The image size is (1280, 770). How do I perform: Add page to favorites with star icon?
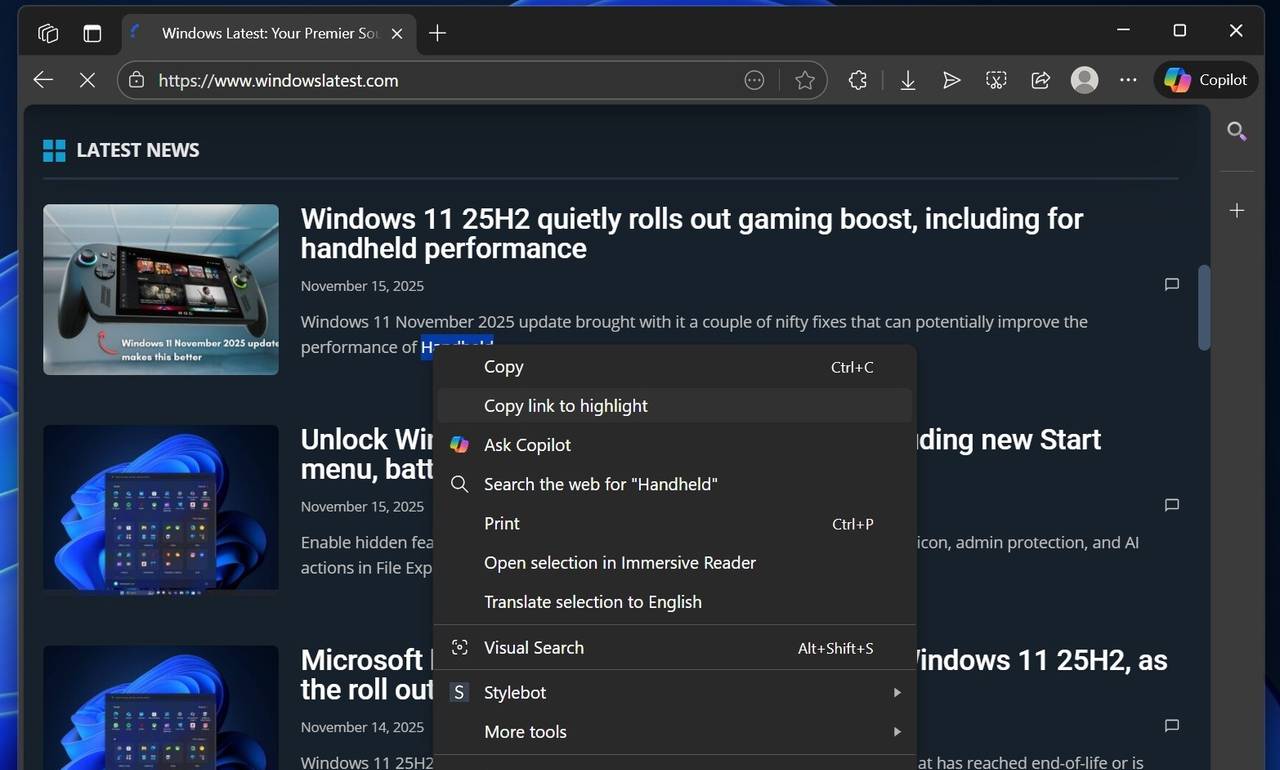[805, 80]
